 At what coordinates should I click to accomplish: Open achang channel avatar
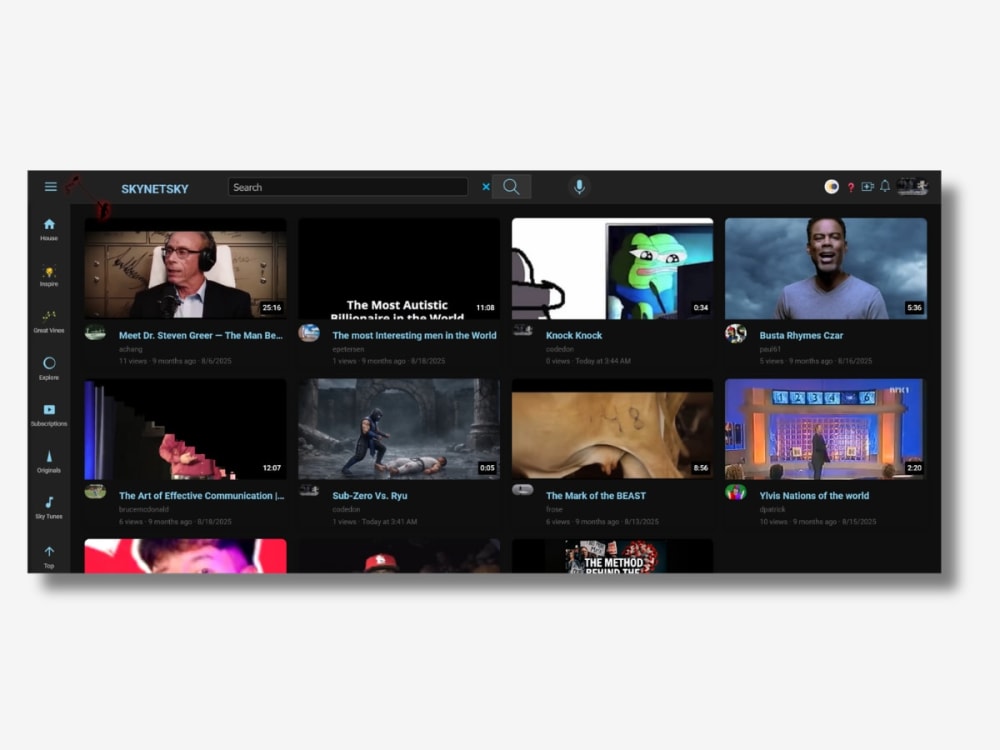96,332
